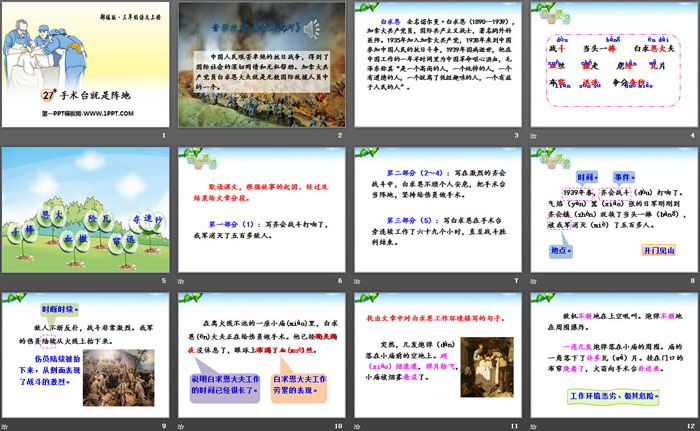Screen dimensions: 700x431
Task: Click the slide number 8 label
Action: pyautogui.click(x=693, y=280)
